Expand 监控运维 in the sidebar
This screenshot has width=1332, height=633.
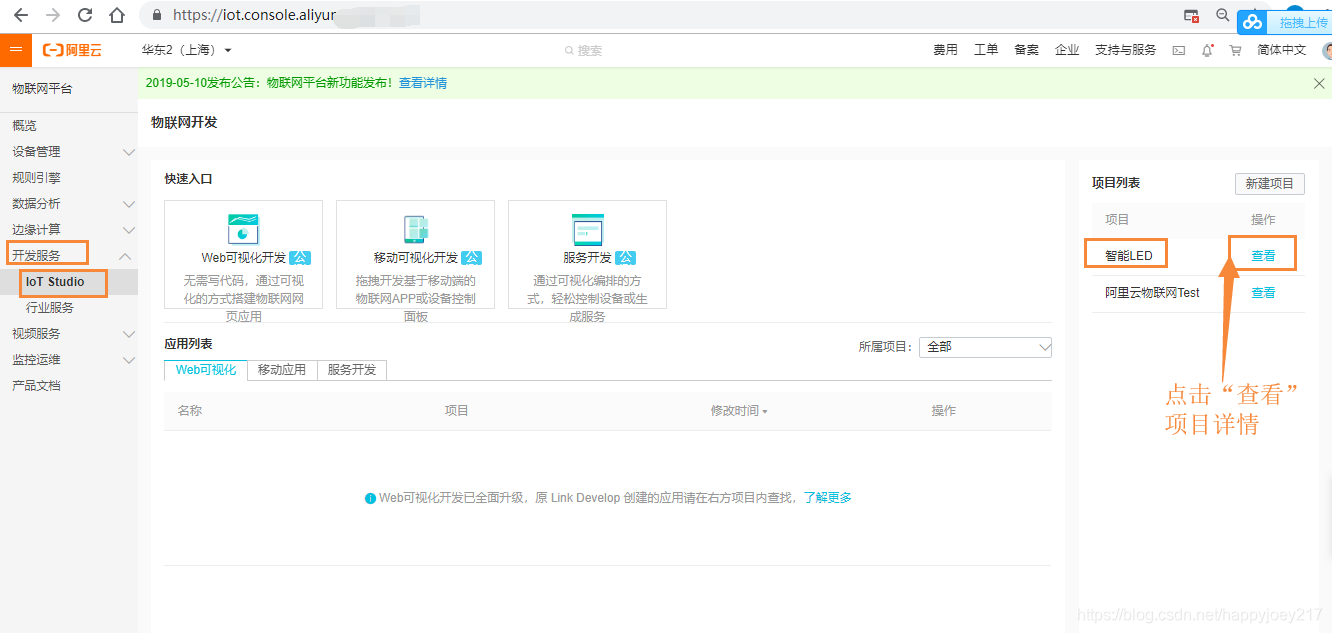128,360
